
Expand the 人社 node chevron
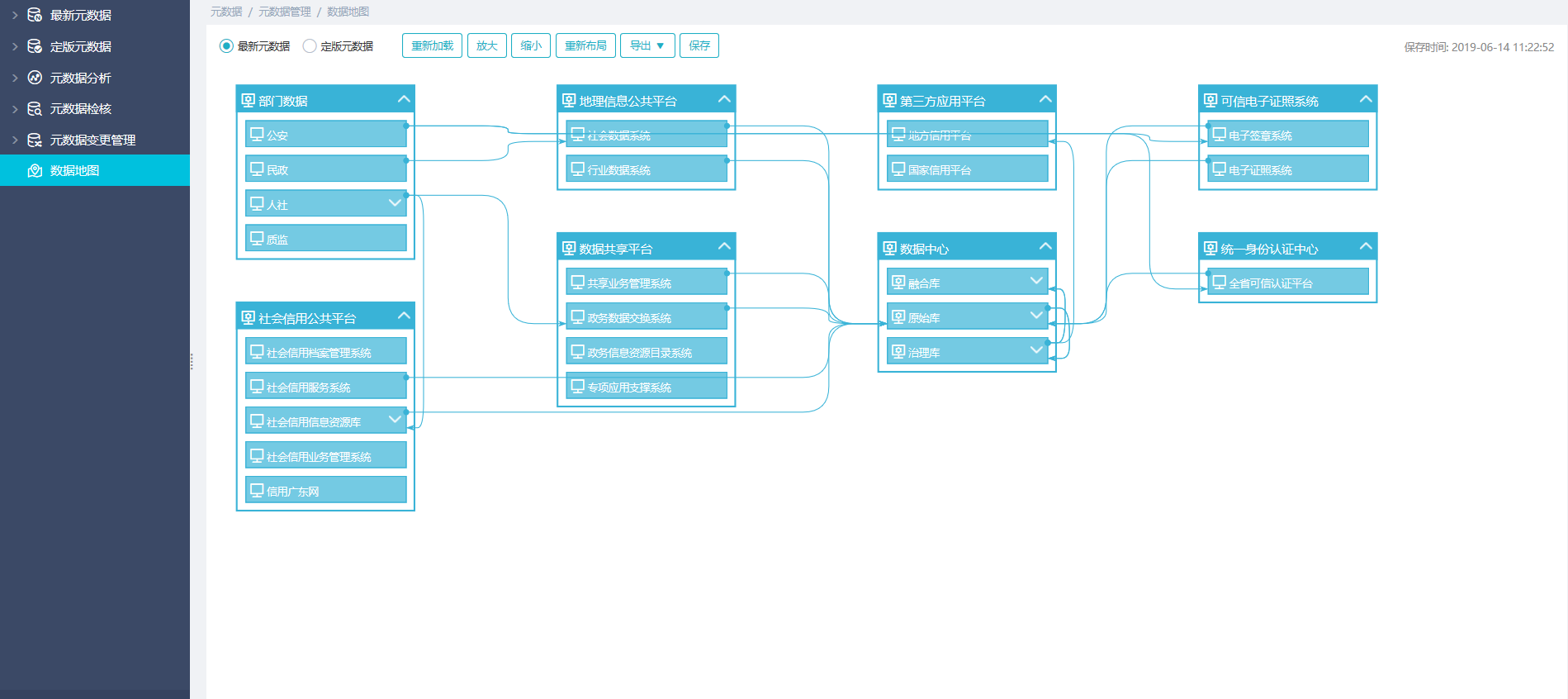[x=395, y=203]
